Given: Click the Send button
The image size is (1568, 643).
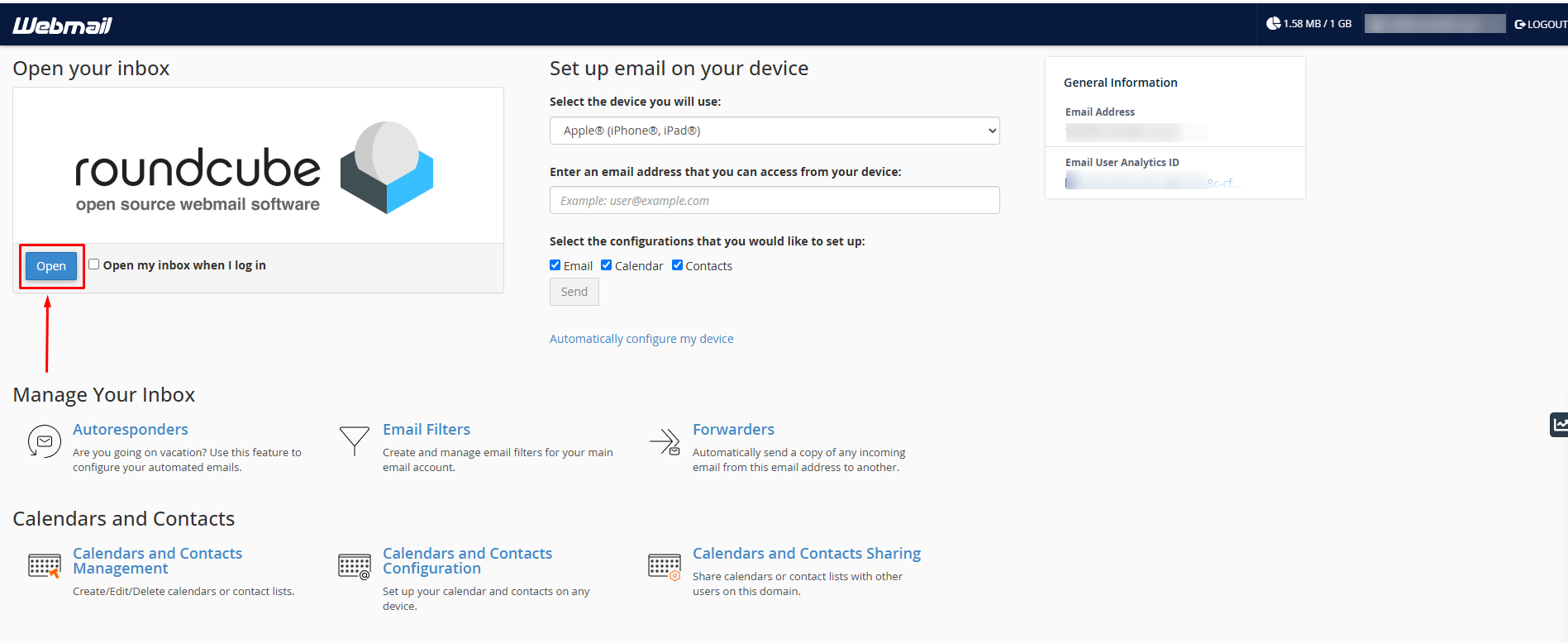Looking at the screenshot, I should (574, 292).
